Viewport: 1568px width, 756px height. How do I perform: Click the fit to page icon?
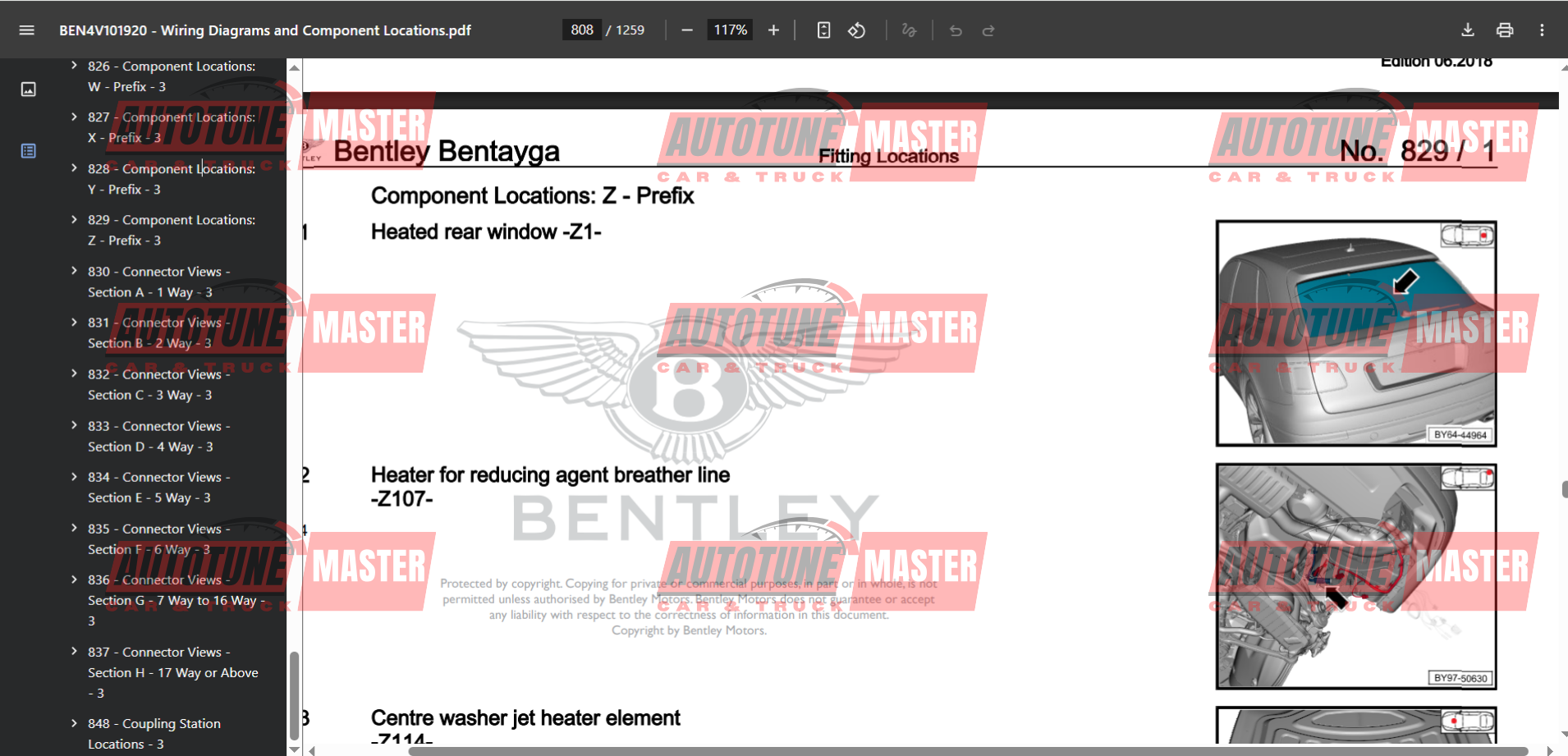pos(823,30)
